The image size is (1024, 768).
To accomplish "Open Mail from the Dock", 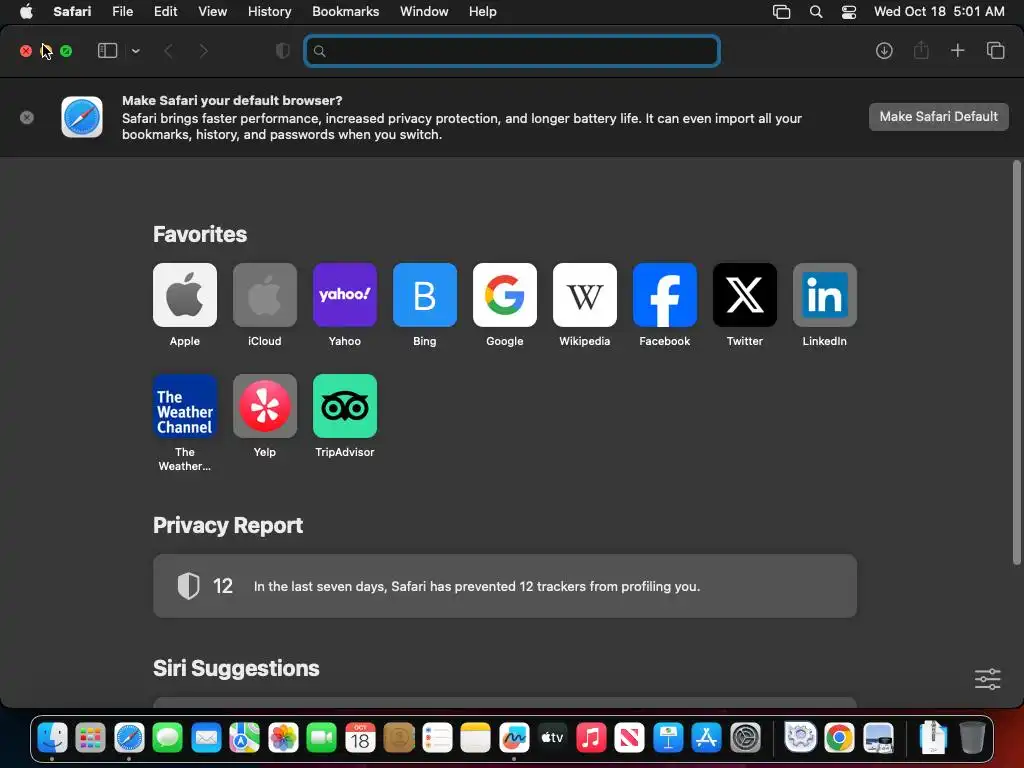I will [x=206, y=738].
